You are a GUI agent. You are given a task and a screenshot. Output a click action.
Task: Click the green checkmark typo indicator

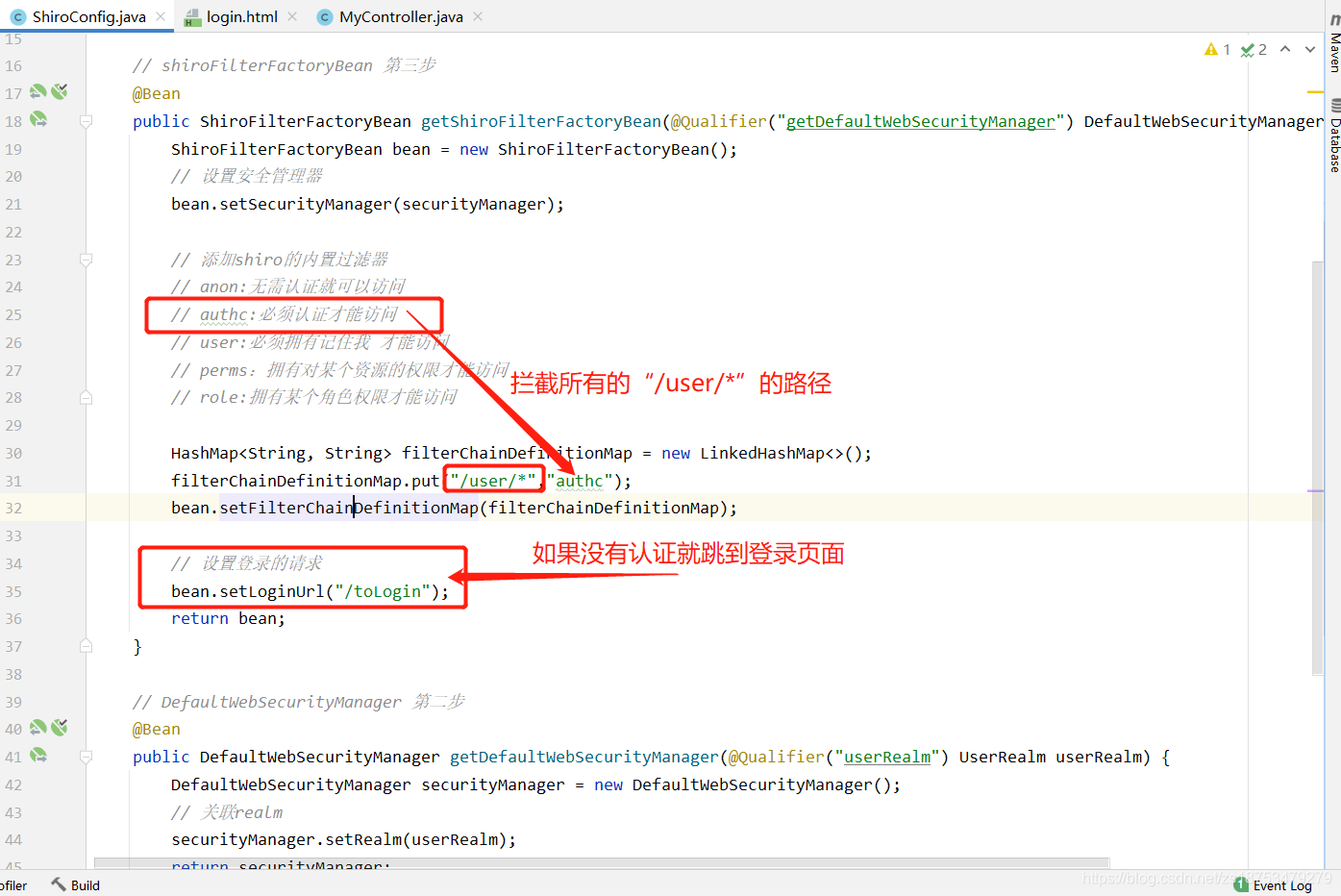1247,49
